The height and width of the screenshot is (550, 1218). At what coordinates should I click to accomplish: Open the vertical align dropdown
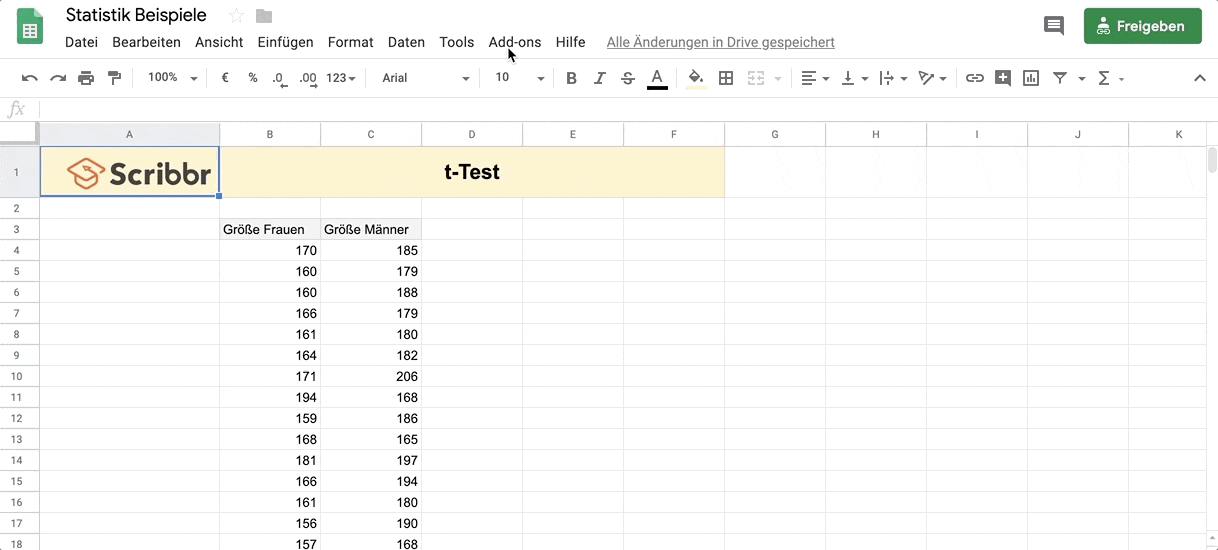pyautogui.click(x=854, y=78)
